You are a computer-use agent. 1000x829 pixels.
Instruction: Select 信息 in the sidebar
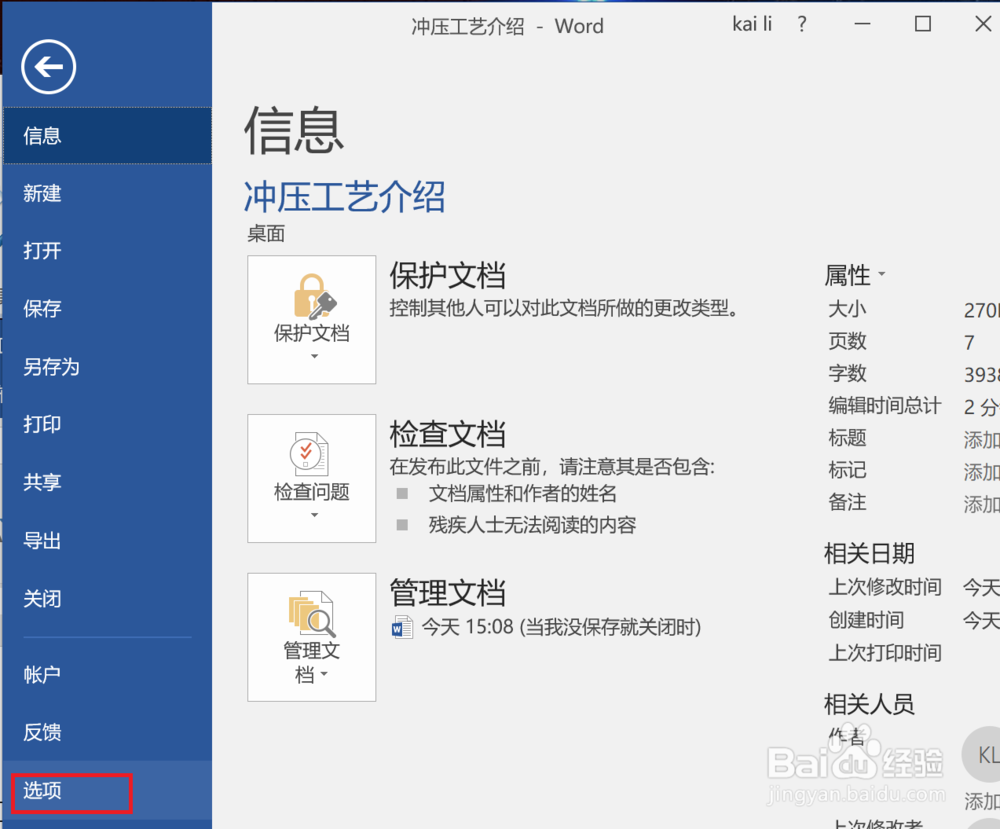pos(107,136)
